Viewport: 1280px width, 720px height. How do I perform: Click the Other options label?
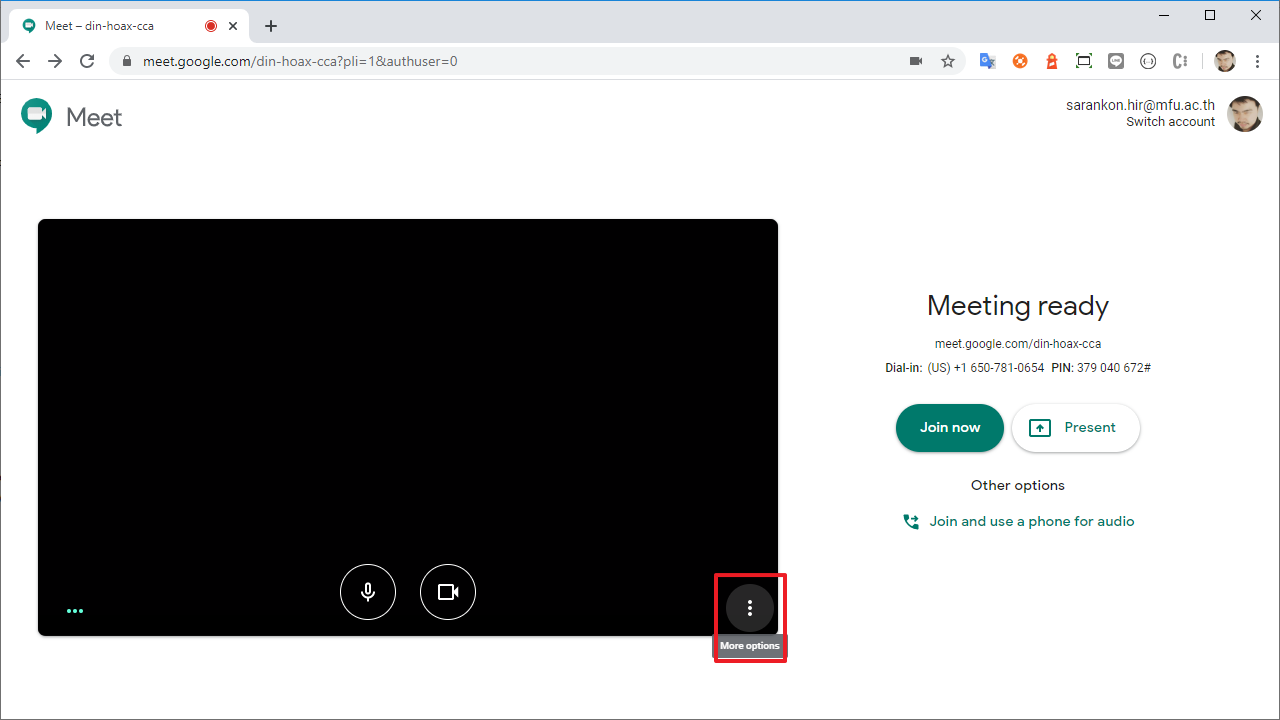click(x=1018, y=485)
